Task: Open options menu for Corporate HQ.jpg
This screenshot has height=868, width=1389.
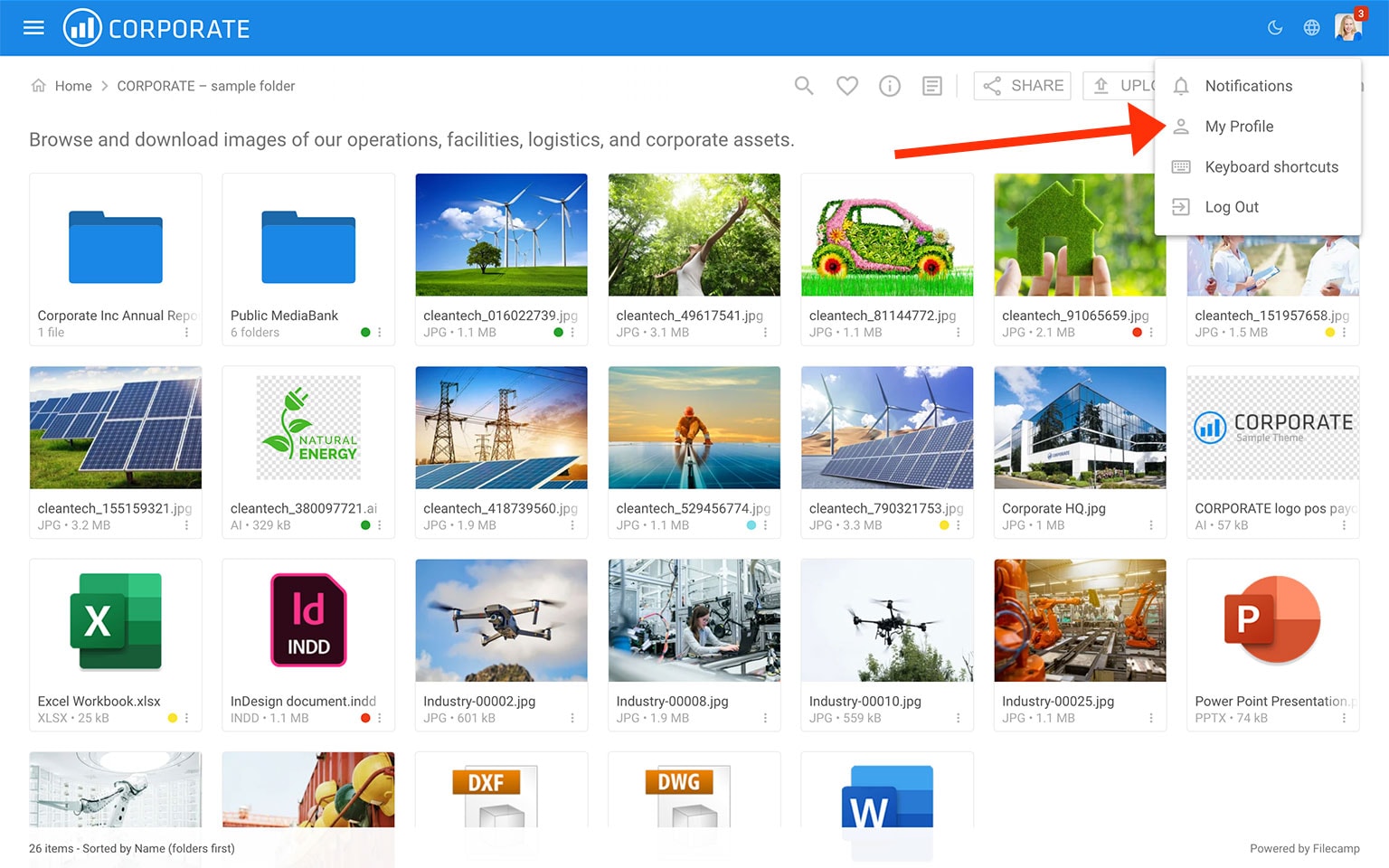Action: [x=1151, y=525]
